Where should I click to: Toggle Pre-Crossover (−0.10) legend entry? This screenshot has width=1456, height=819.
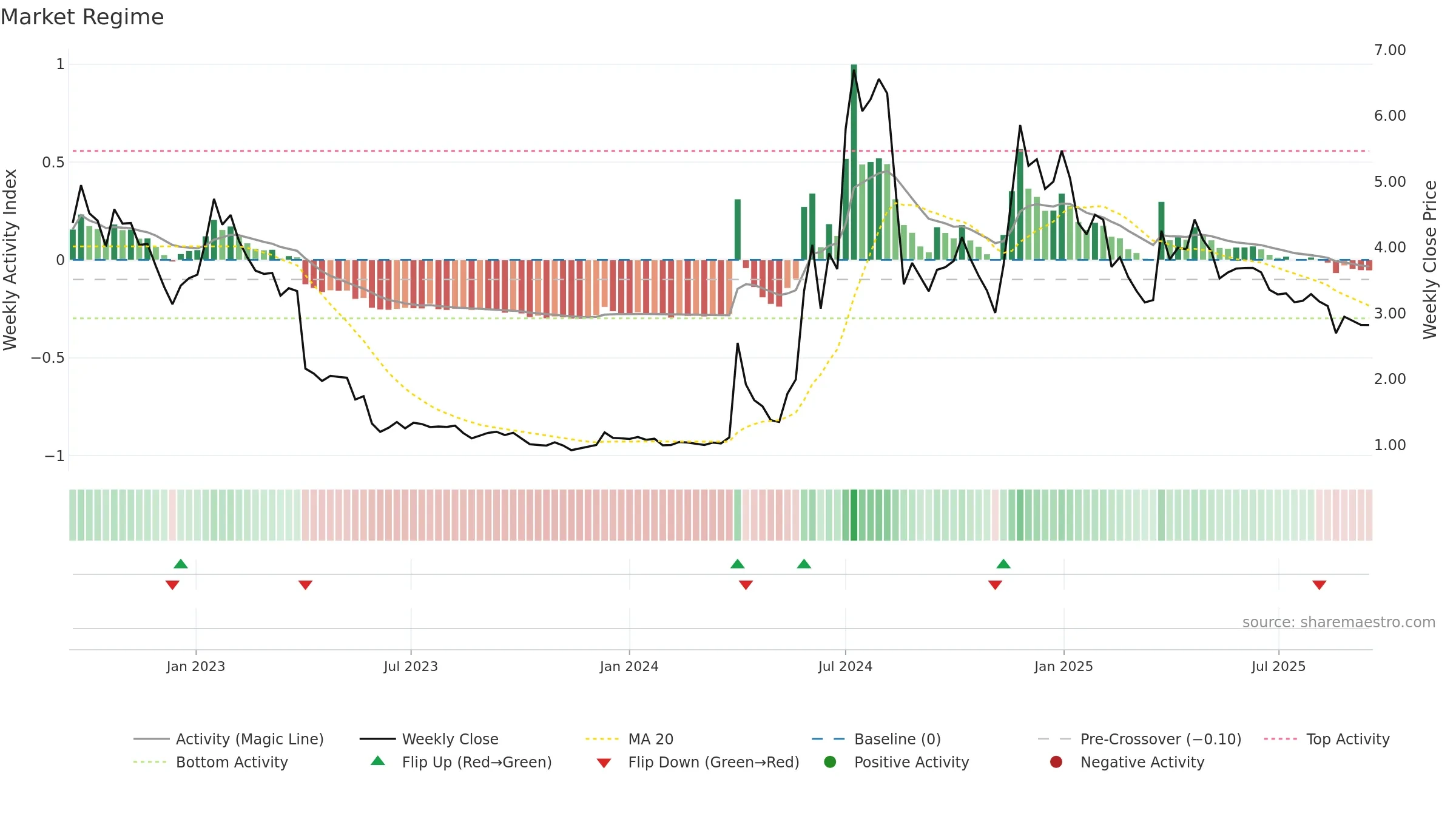click(x=1139, y=739)
